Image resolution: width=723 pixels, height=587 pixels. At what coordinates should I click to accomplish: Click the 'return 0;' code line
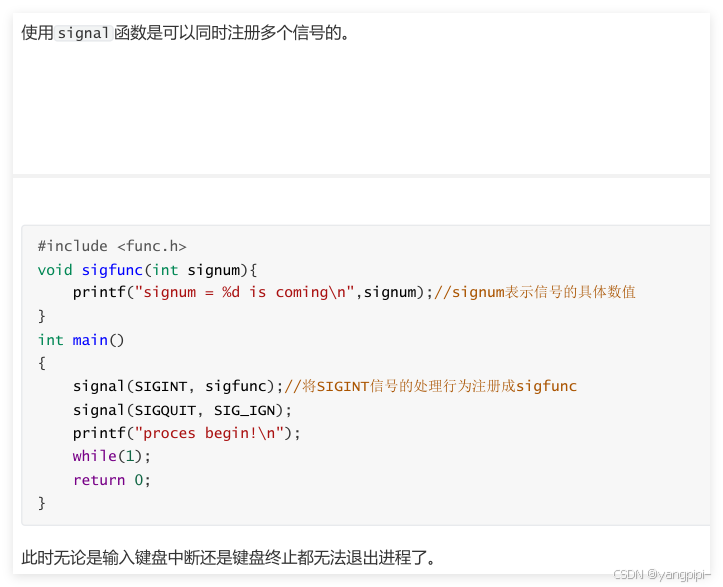pos(112,480)
